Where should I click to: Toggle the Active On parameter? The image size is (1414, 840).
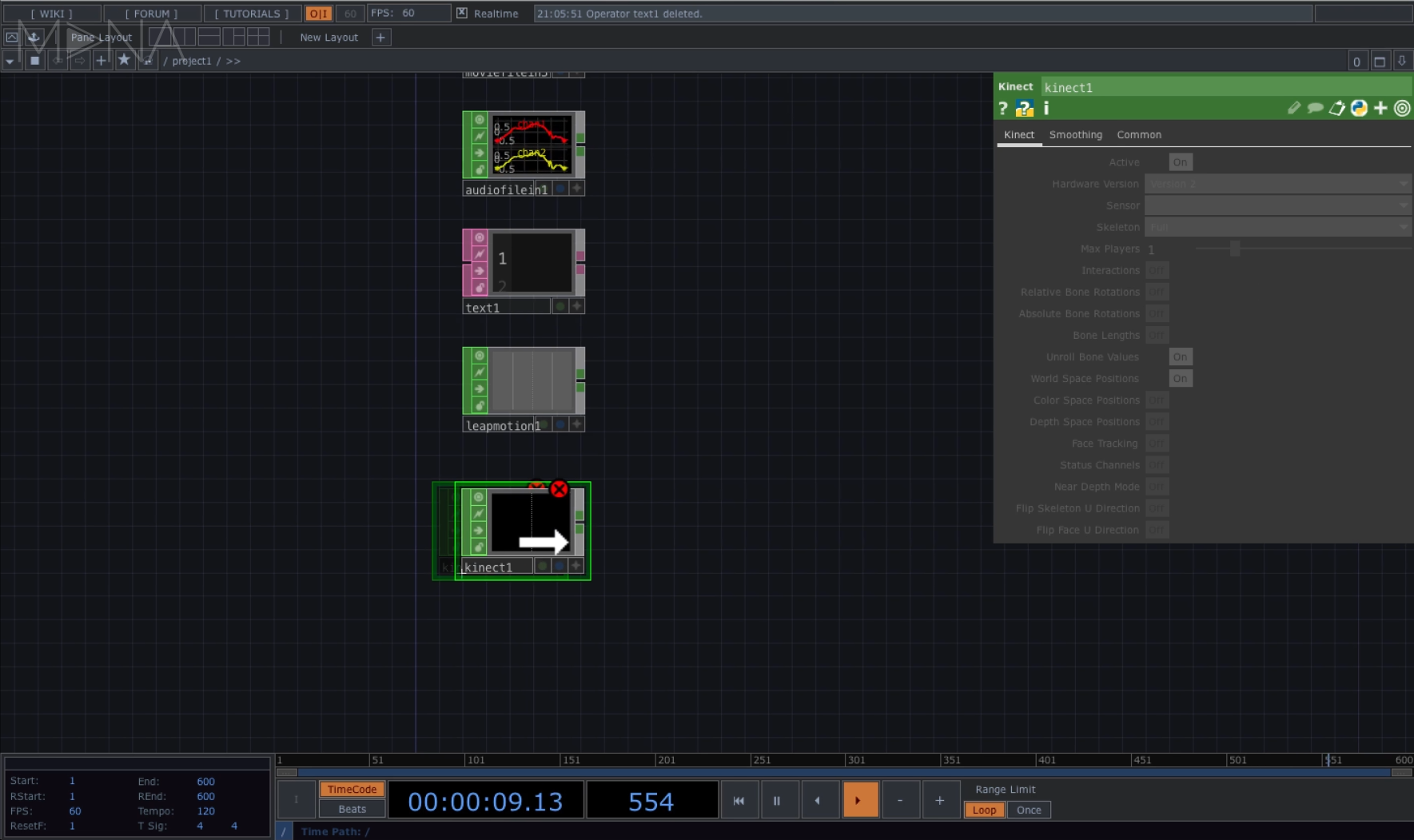pyautogui.click(x=1180, y=162)
